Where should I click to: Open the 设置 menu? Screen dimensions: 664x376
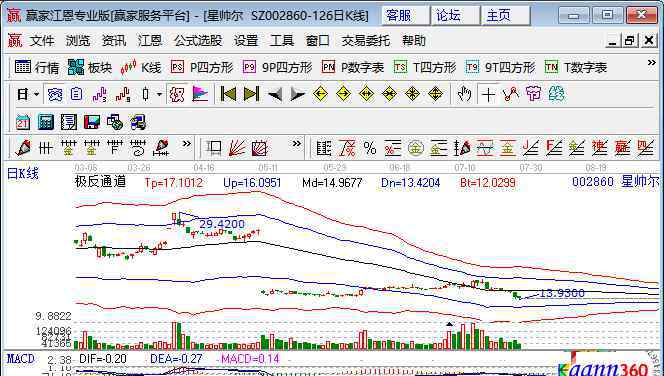tap(246, 41)
